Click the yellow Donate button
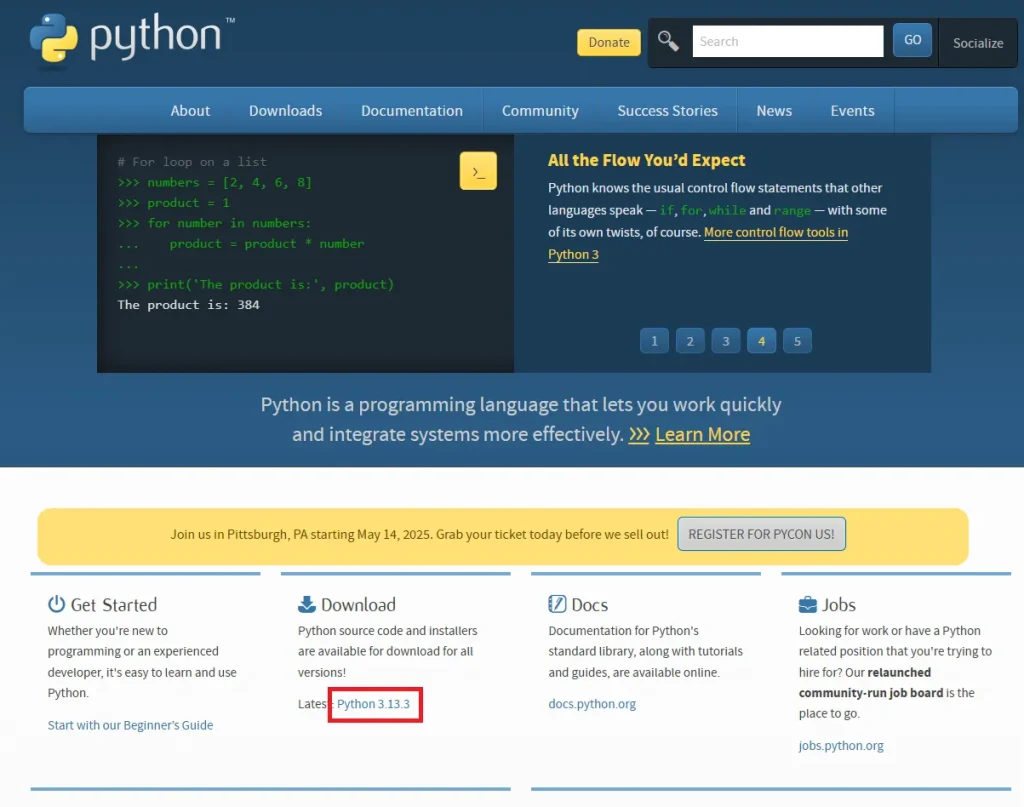 coord(609,42)
